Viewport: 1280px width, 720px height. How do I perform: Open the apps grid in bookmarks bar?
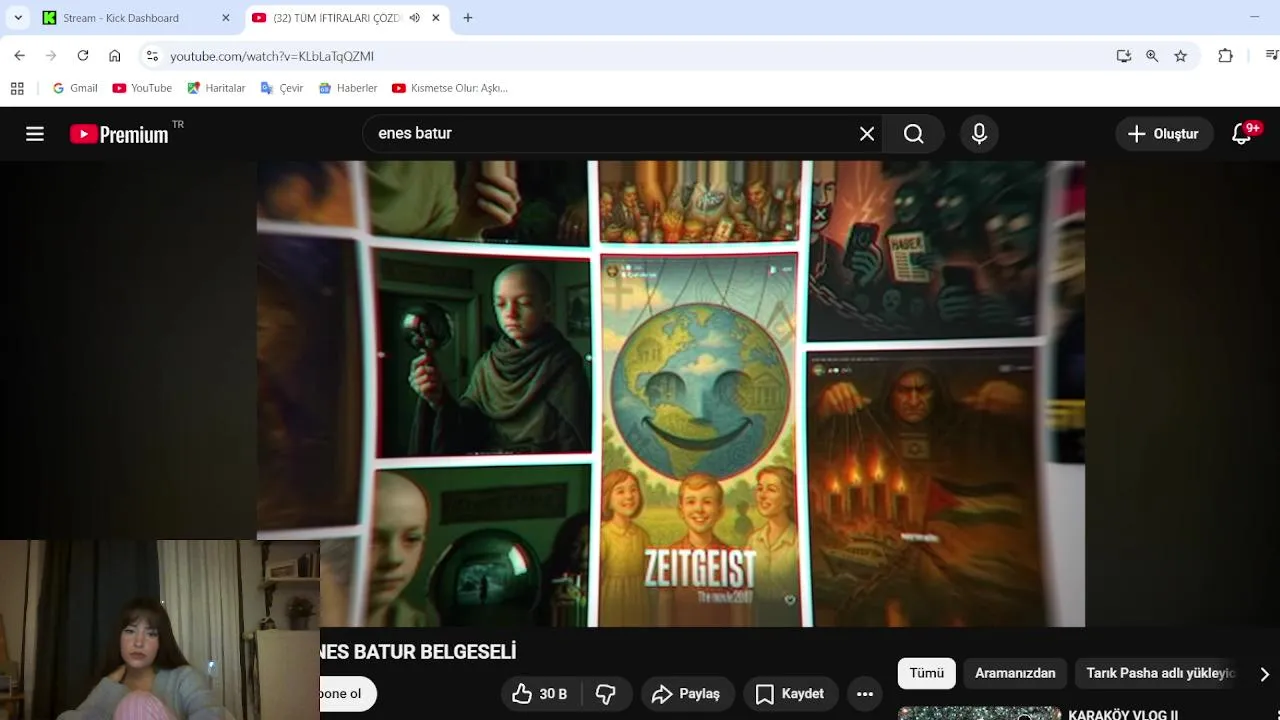click(x=17, y=88)
